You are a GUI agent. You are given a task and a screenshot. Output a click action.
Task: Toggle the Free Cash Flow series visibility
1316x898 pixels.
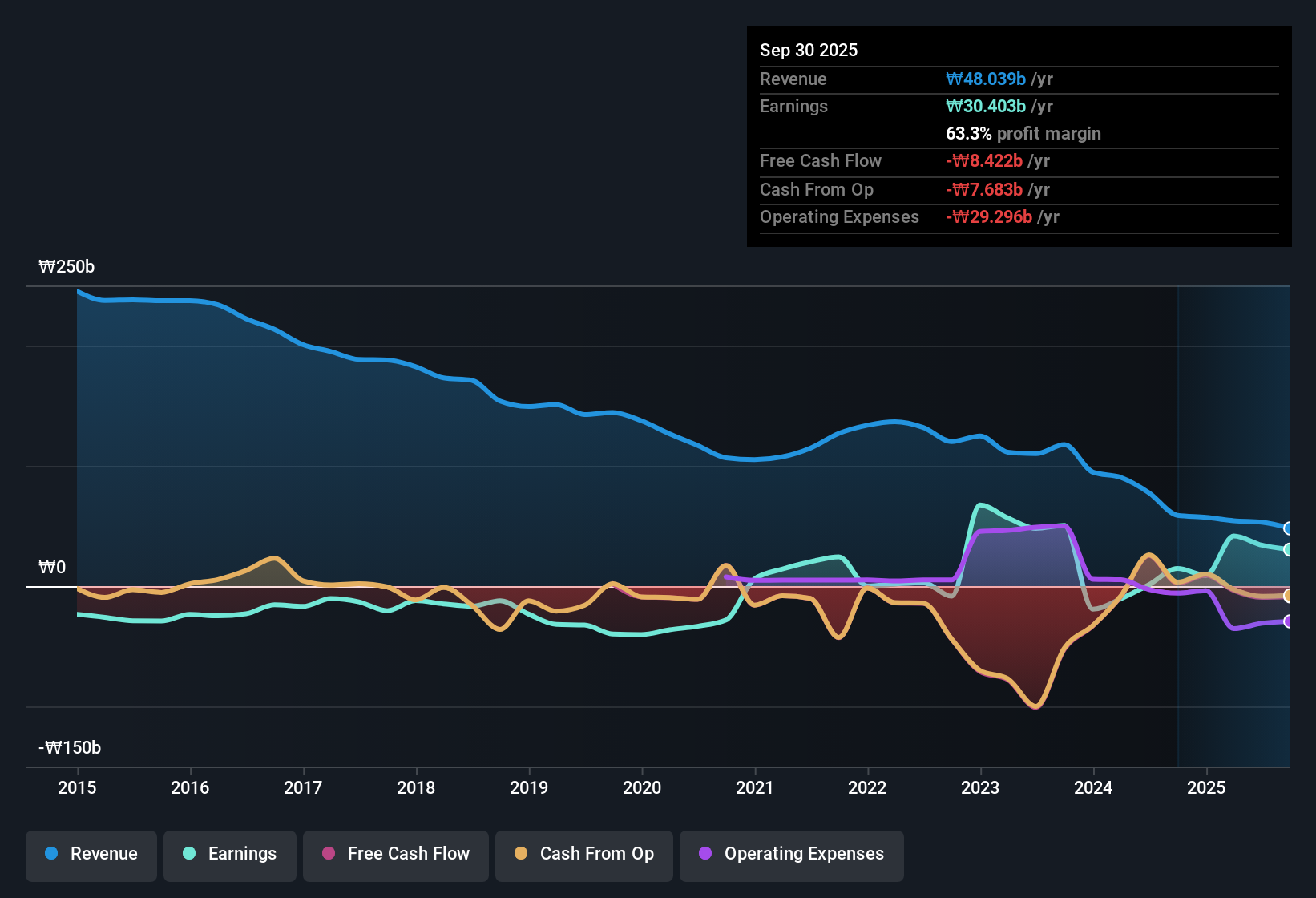(395, 854)
